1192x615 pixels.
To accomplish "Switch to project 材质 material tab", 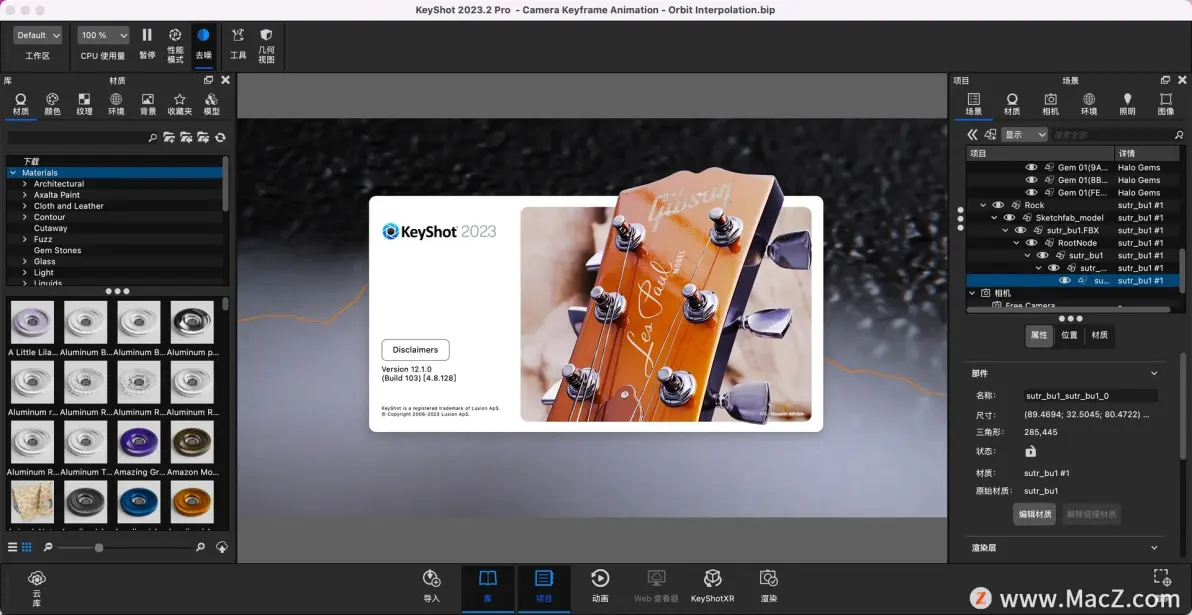I will click(1012, 105).
